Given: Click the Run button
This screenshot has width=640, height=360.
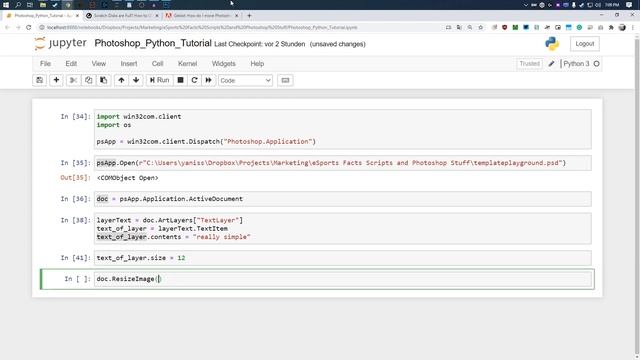Looking at the screenshot, I should pos(159,80).
